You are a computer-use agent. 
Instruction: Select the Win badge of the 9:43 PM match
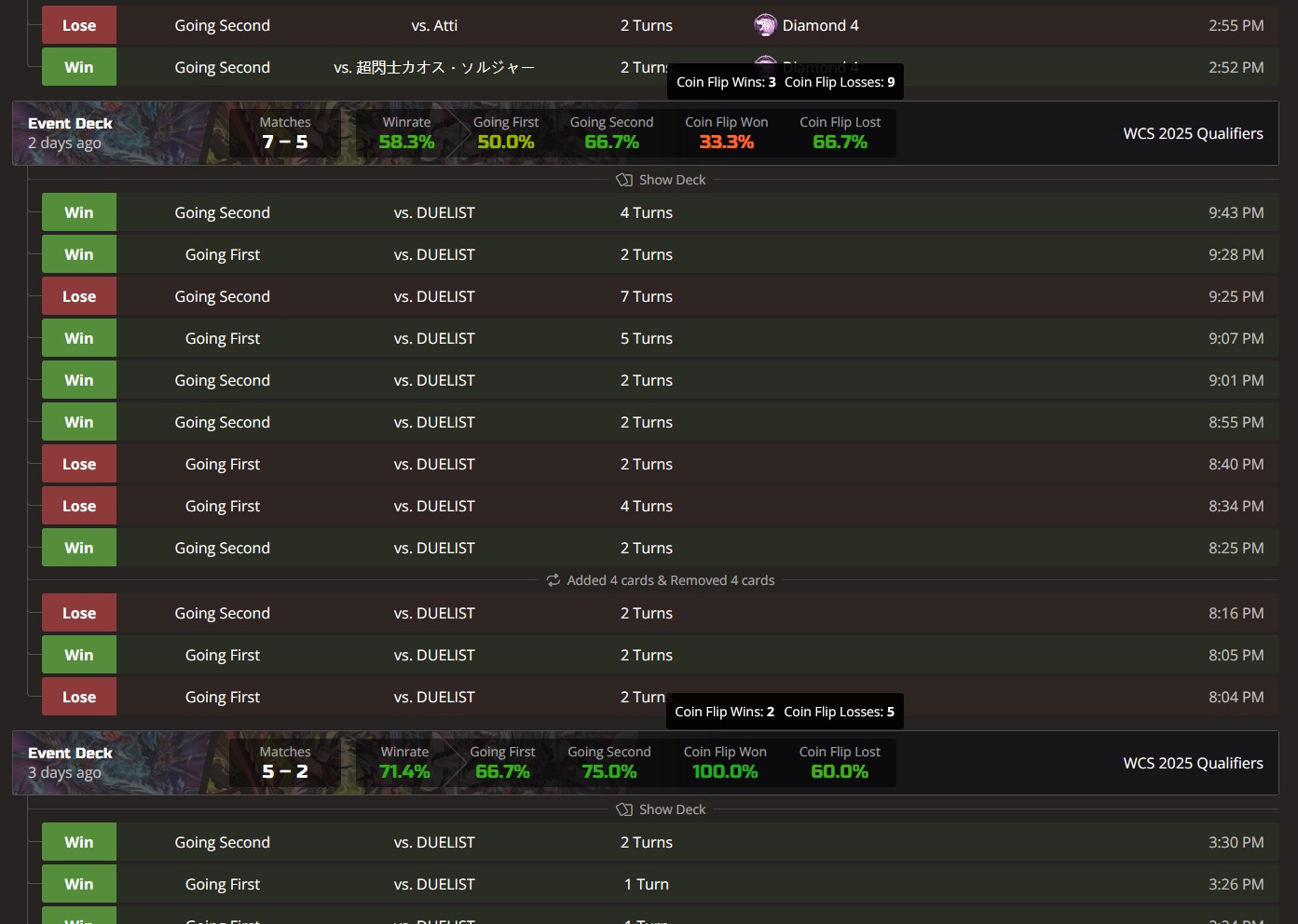click(x=79, y=212)
